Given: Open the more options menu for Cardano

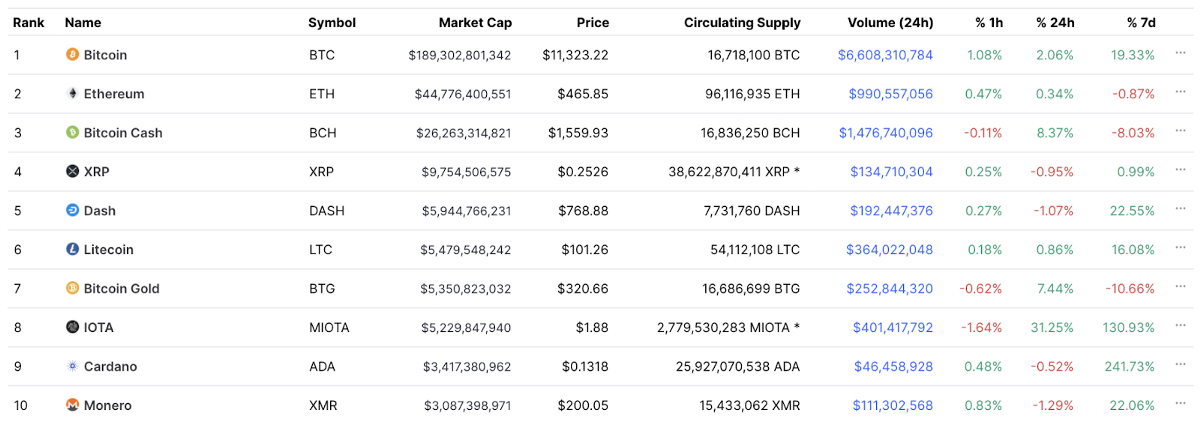Looking at the screenshot, I should [x=1181, y=366].
